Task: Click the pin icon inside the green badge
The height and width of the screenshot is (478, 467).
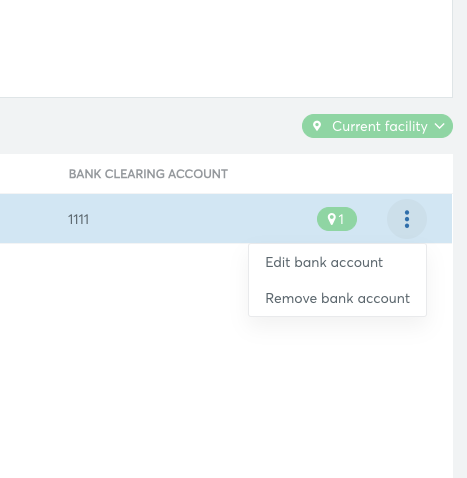Action: point(331,219)
